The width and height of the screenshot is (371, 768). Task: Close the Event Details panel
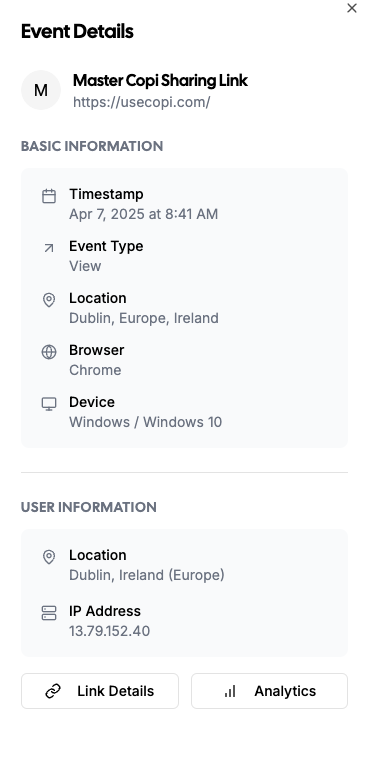[x=351, y=8]
